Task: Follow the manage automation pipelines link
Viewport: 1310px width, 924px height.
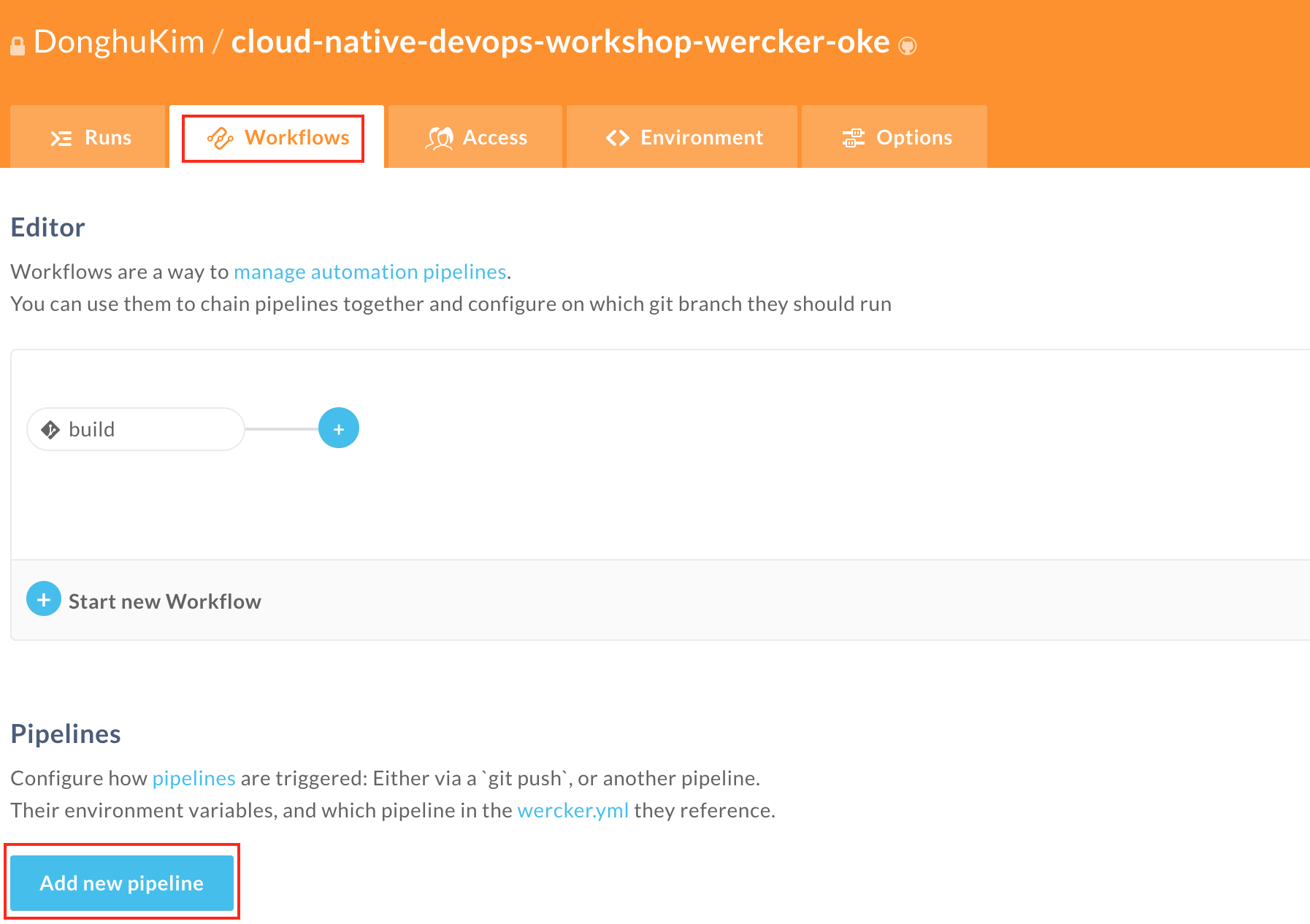Action: [370, 272]
